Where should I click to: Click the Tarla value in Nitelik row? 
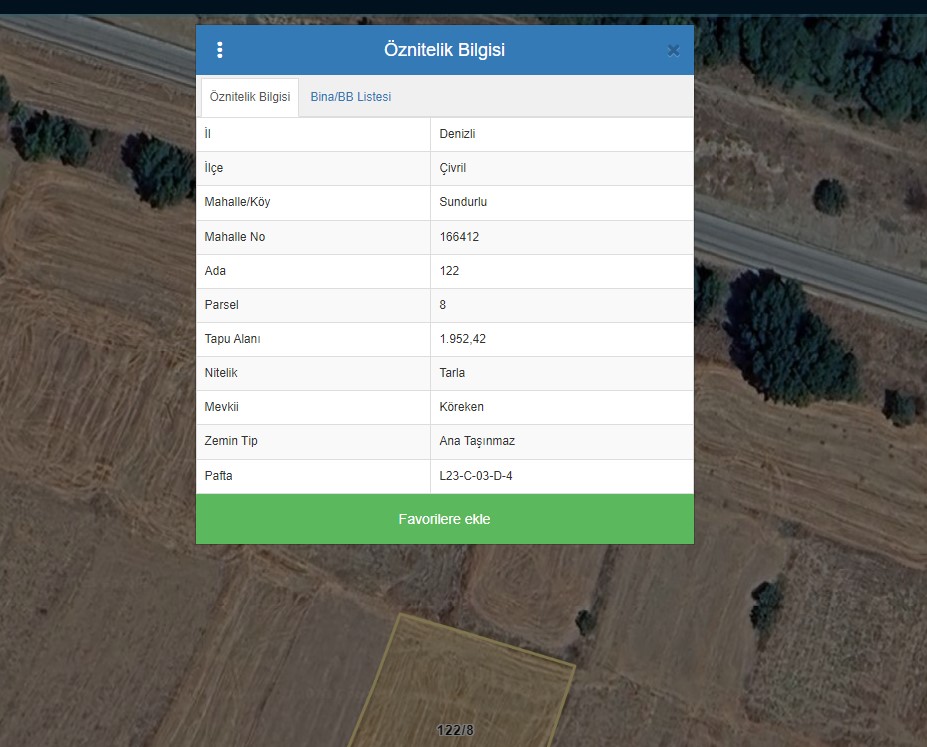point(452,373)
